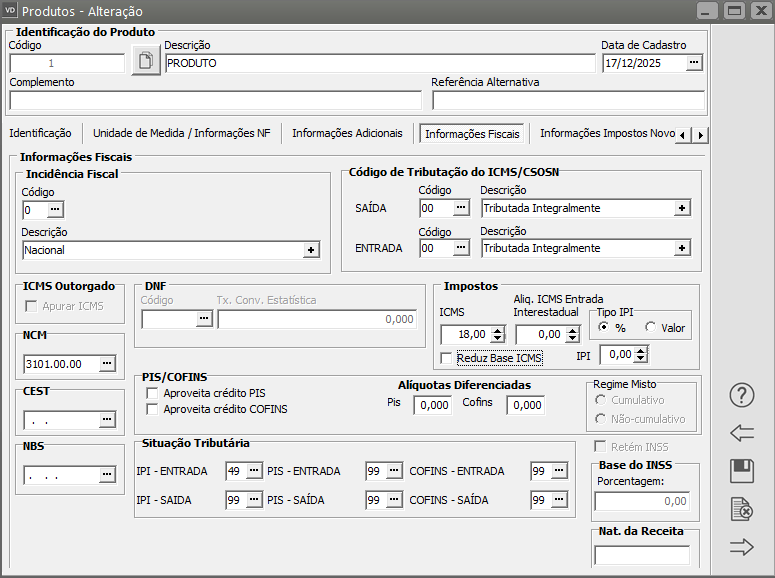Expand the SAÍDA Descrição dropdown
The width and height of the screenshot is (775, 578).
(682, 208)
